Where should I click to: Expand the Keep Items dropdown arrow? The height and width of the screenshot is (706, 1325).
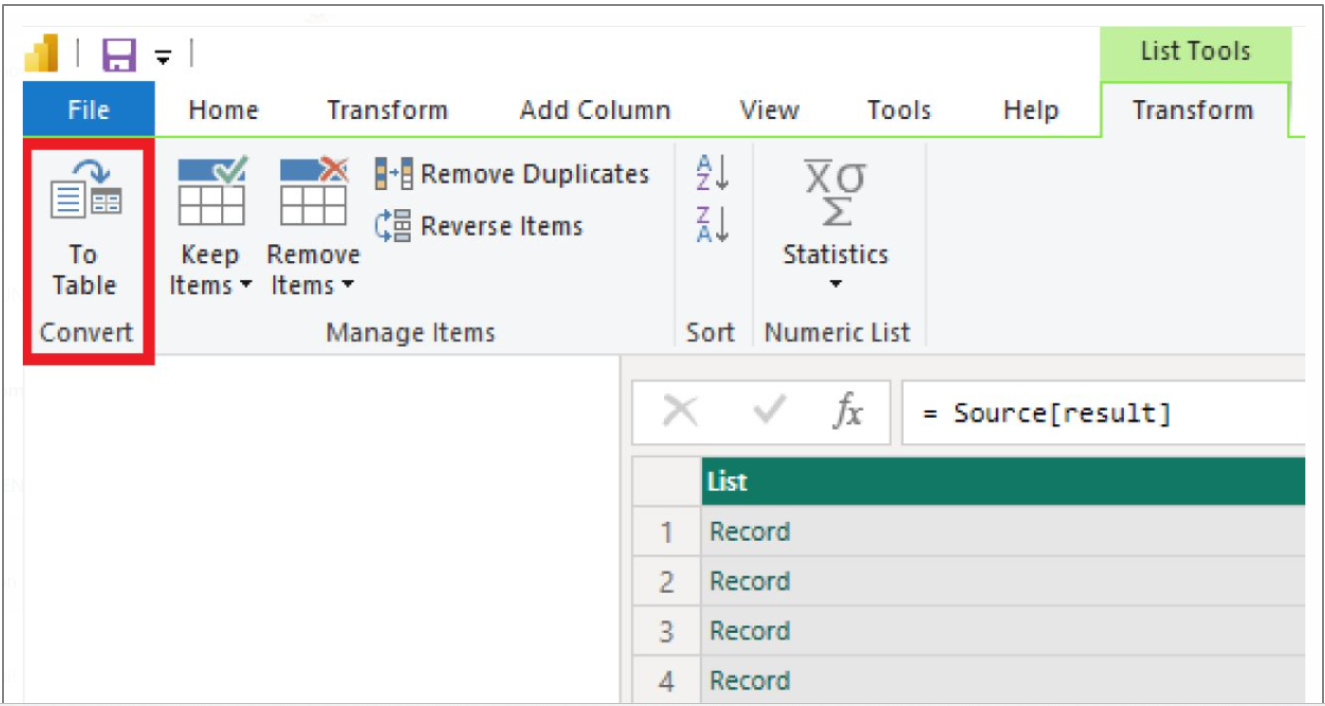245,286
